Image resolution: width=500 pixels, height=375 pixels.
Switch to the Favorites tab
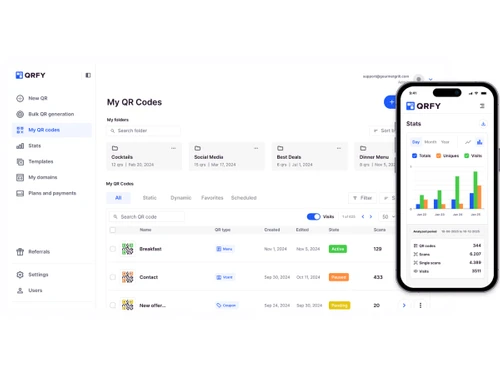pyautogui.click(x=212, y=198)
